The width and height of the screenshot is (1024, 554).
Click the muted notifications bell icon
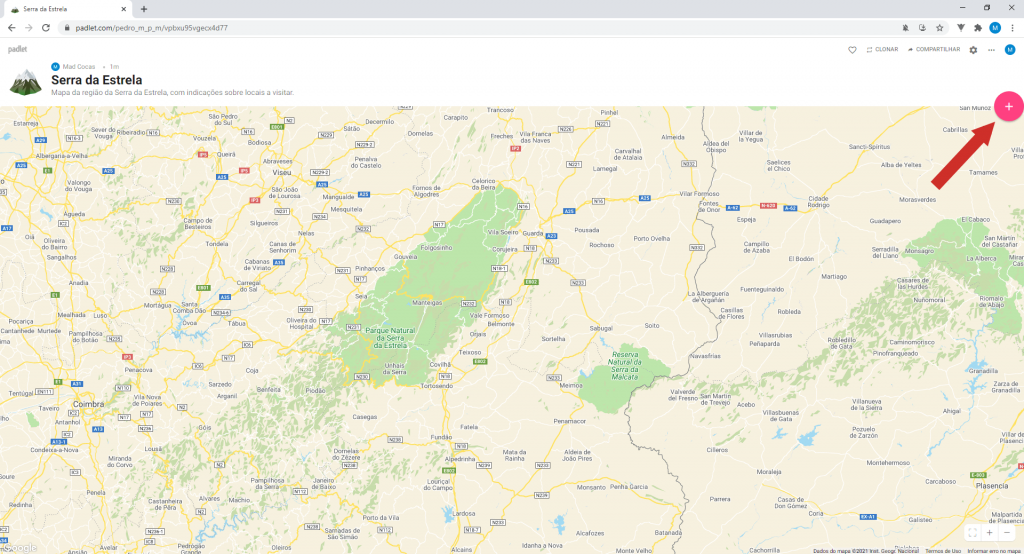click(905, 27)
